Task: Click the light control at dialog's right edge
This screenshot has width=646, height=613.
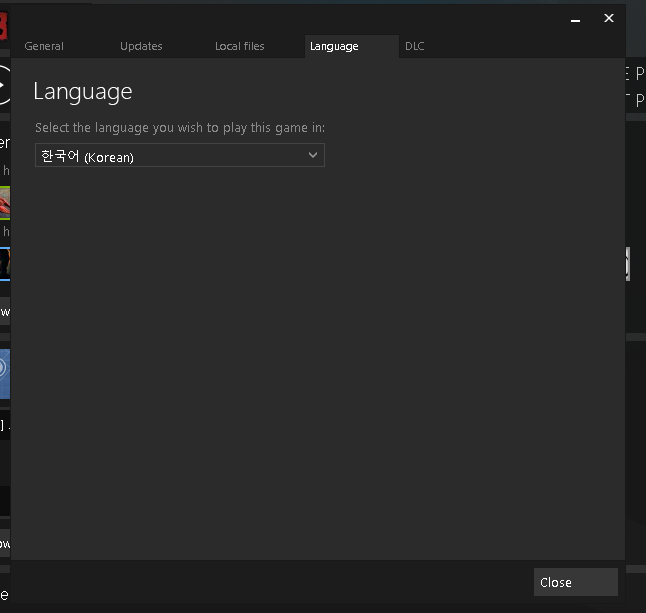Action: point(627,263)
